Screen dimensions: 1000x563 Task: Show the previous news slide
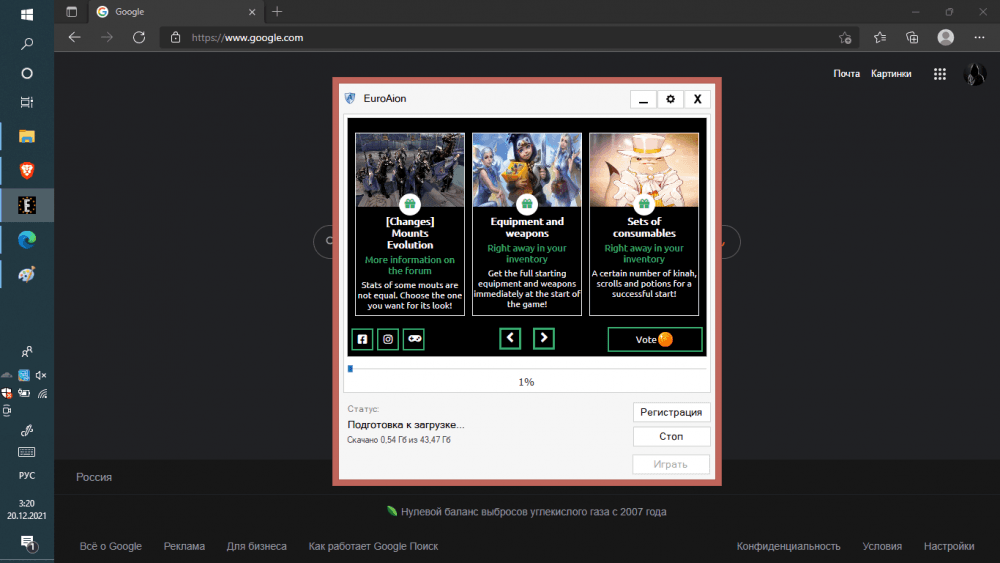point(510,338)
